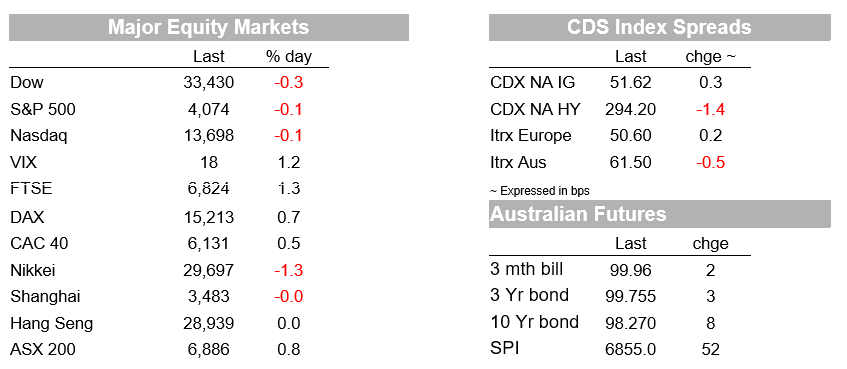Select the Dow last value 33,430

pos(209,83)
